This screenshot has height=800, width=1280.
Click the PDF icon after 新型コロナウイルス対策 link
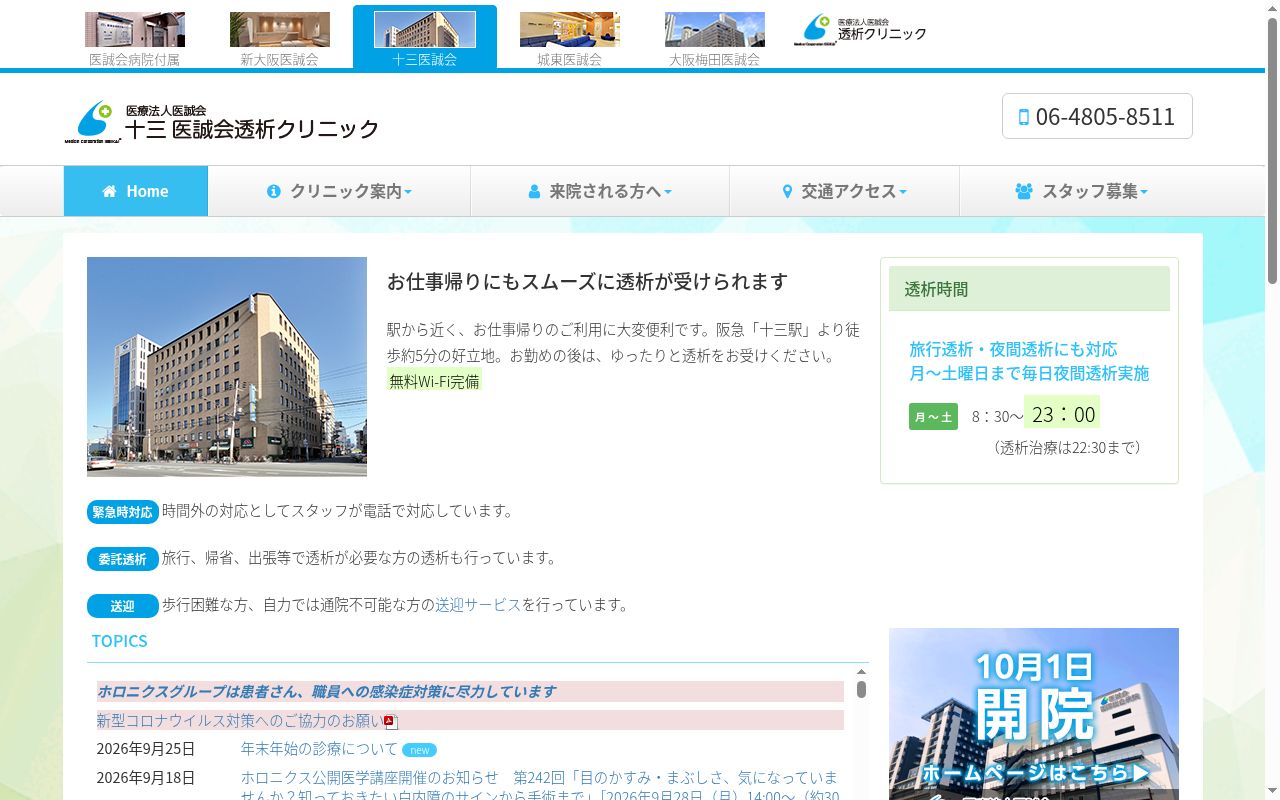[391, 722]
